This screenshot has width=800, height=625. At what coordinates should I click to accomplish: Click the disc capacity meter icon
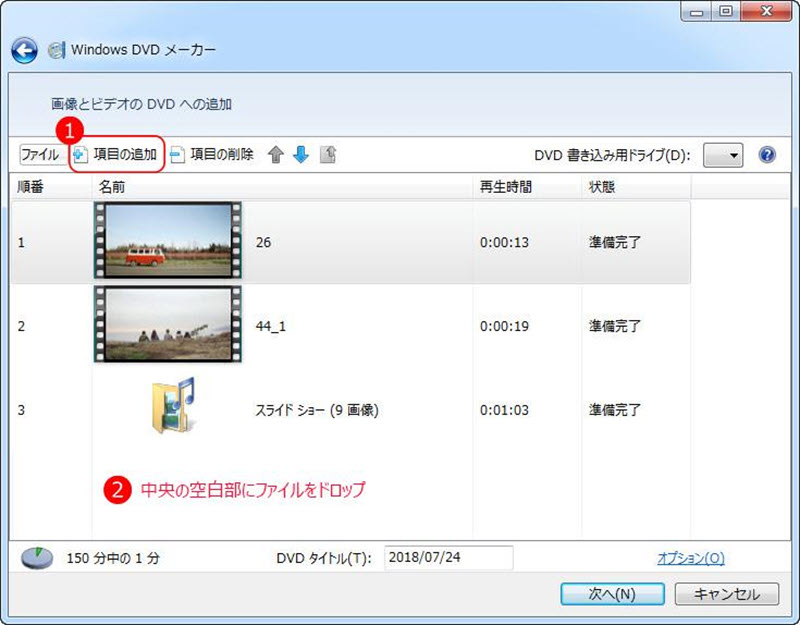(36, 559)
